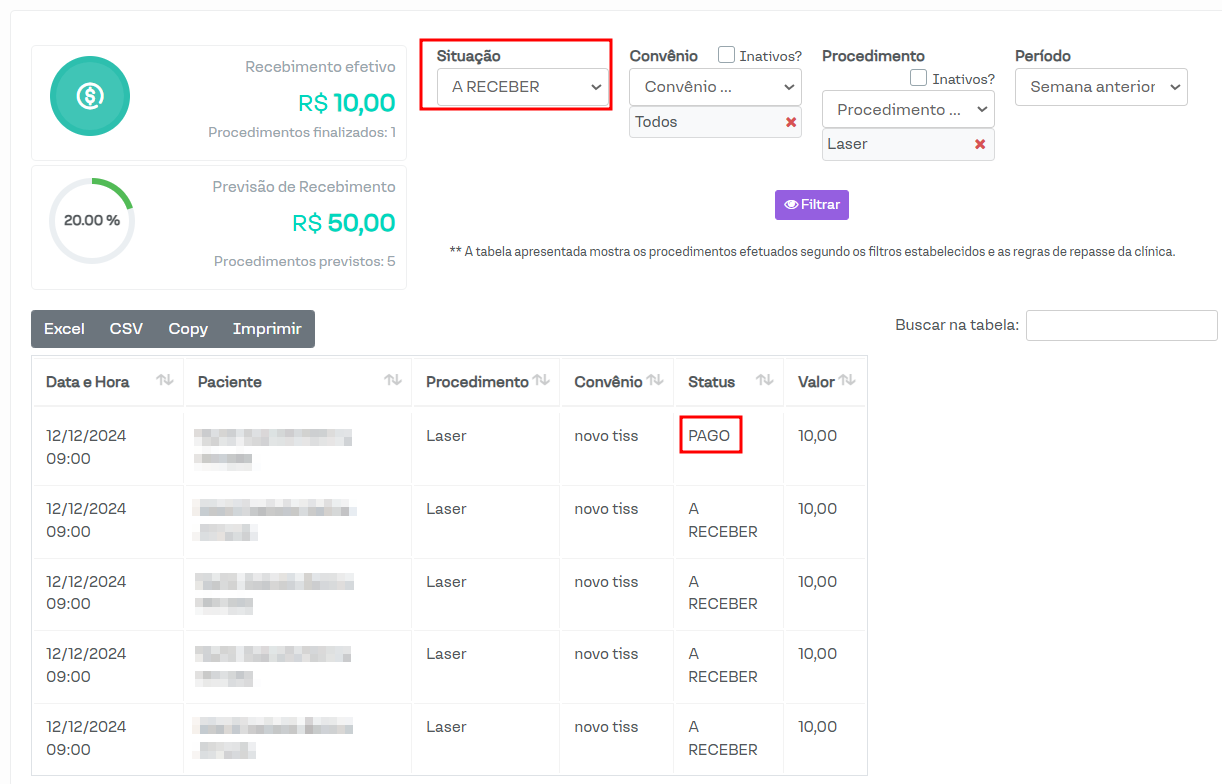This screenshot has height=784, width=1222.
Task: Export table as CSV
Action: click(126, 329)
